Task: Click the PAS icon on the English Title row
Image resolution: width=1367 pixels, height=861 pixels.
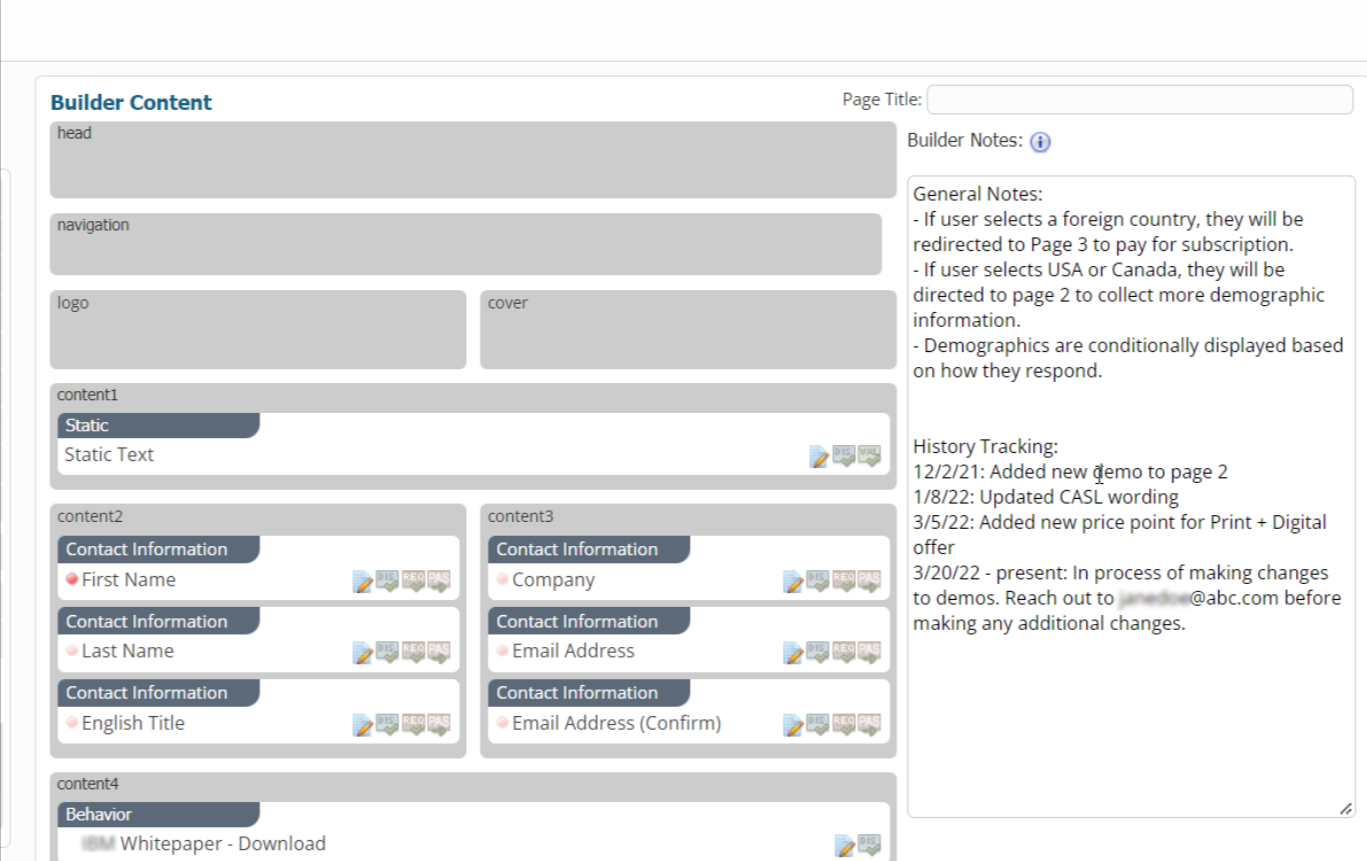Action: [439, 724]
